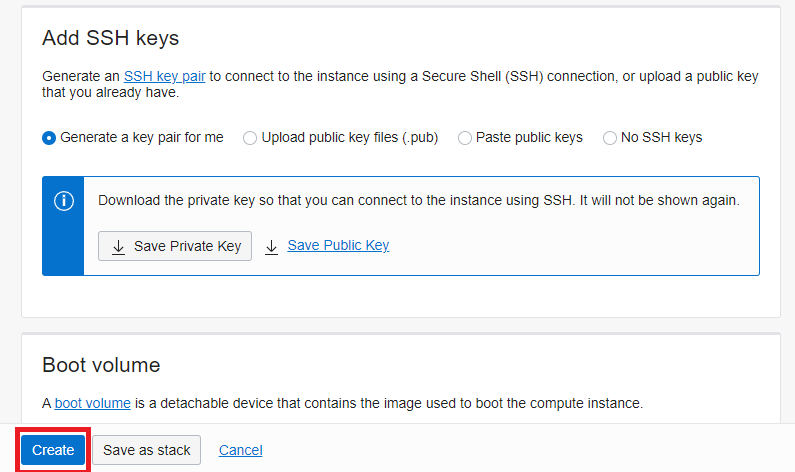This screenshot has width=795, height=472.
Task: Click the info icon in the blue banner
Action: [x=63, y=200]
